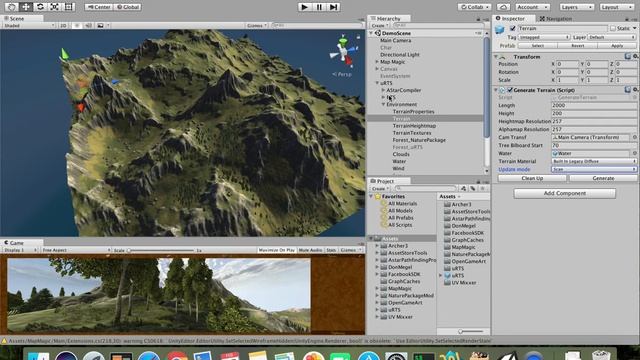Image resolution: width=640 pixels, height=360 pixels.
Task: Select the Hand tool in toolbar
Action: [x=11, y=7]
